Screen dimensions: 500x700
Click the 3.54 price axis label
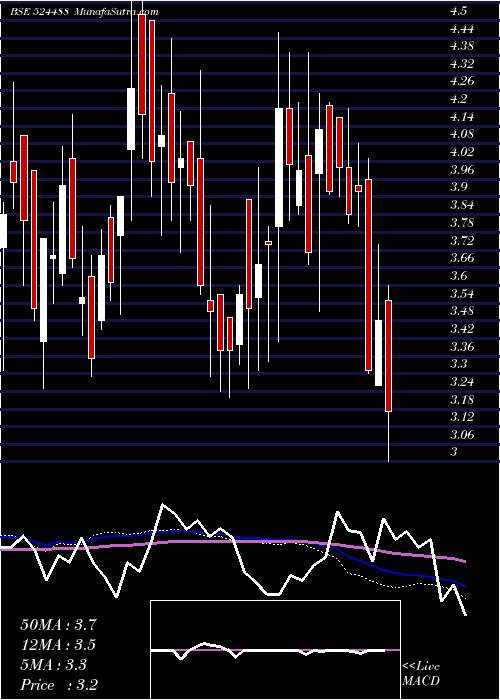click(x=462, y=295)
